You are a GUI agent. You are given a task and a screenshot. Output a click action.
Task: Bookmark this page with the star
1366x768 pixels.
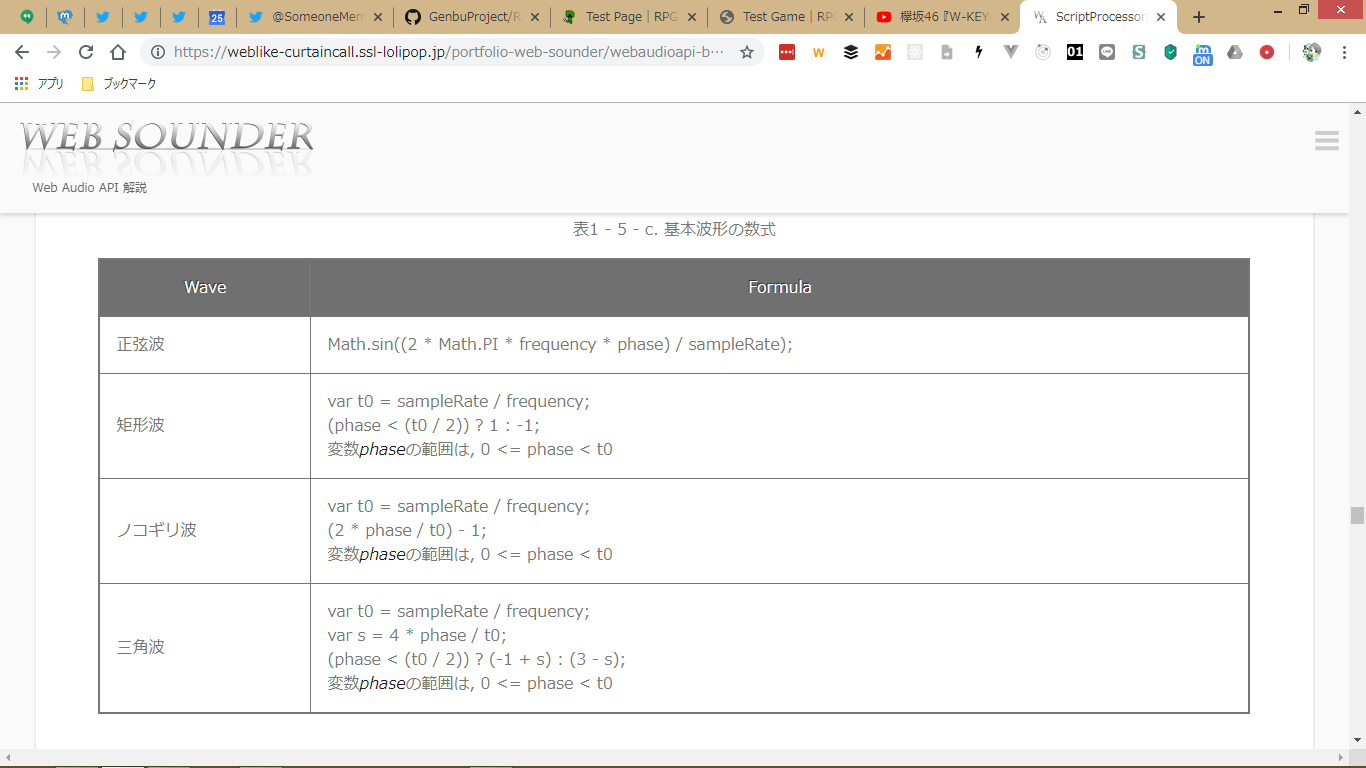tap(747, 52)
